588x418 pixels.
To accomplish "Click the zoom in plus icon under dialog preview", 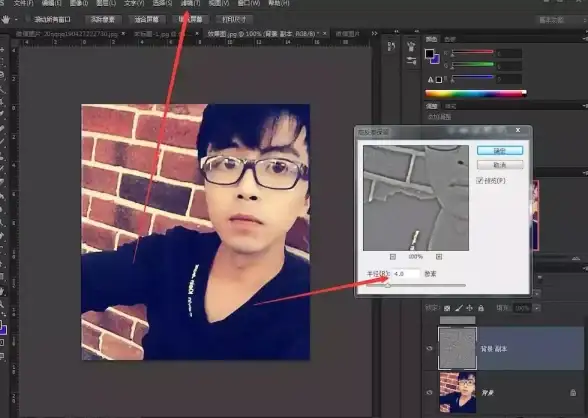I will pyautogui.click(x=439, y=257).
